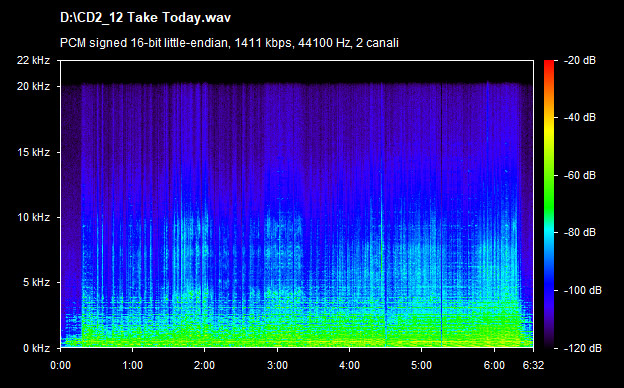Screen dimensions: 624x388
Task: Click the file title CD2_12 Take Today.wav
Action: pos(145,18)
